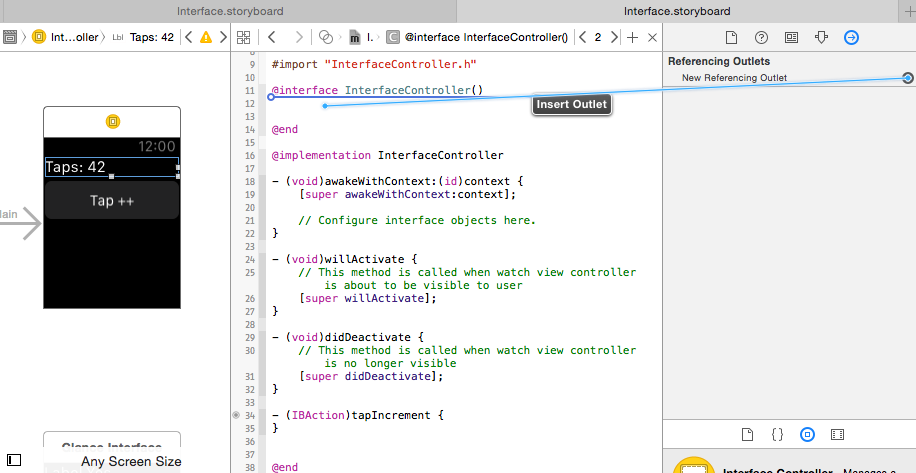Viewport: 916px width, 473px height.
Task: Show the Identity inspector
Action: [x=791, y=37]
